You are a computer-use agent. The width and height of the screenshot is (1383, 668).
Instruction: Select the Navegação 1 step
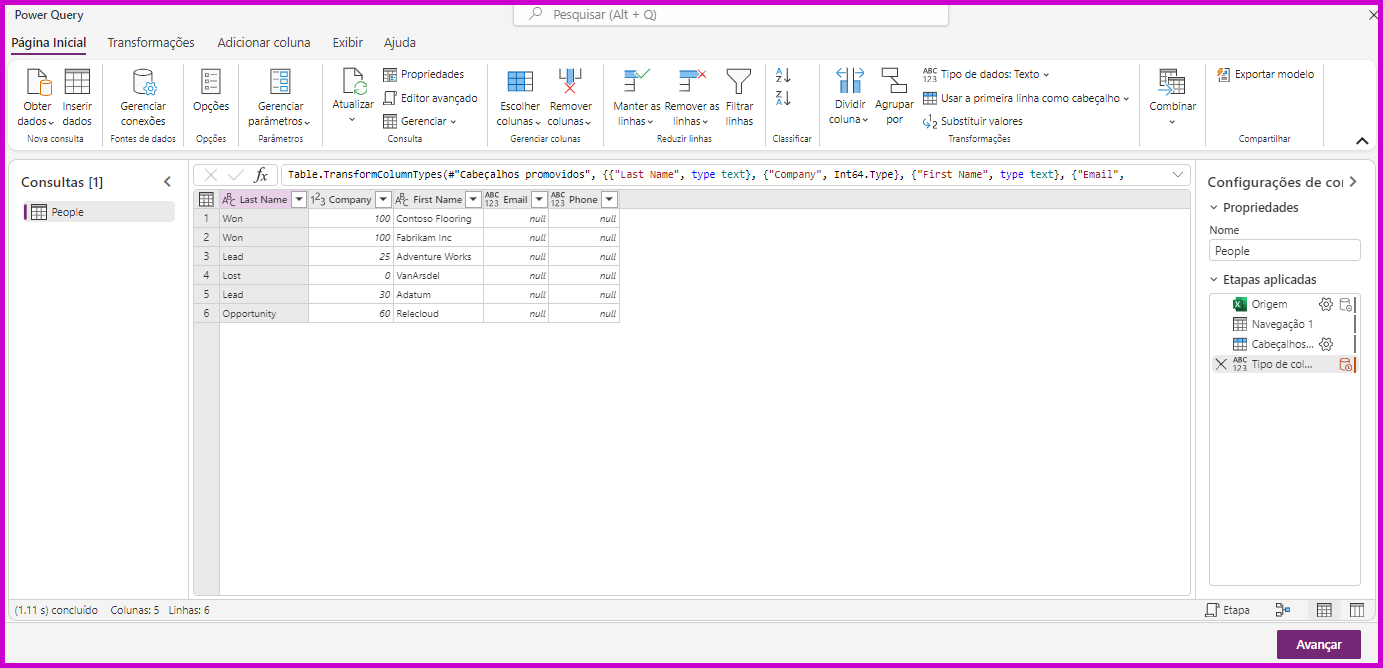point(1283,324)
